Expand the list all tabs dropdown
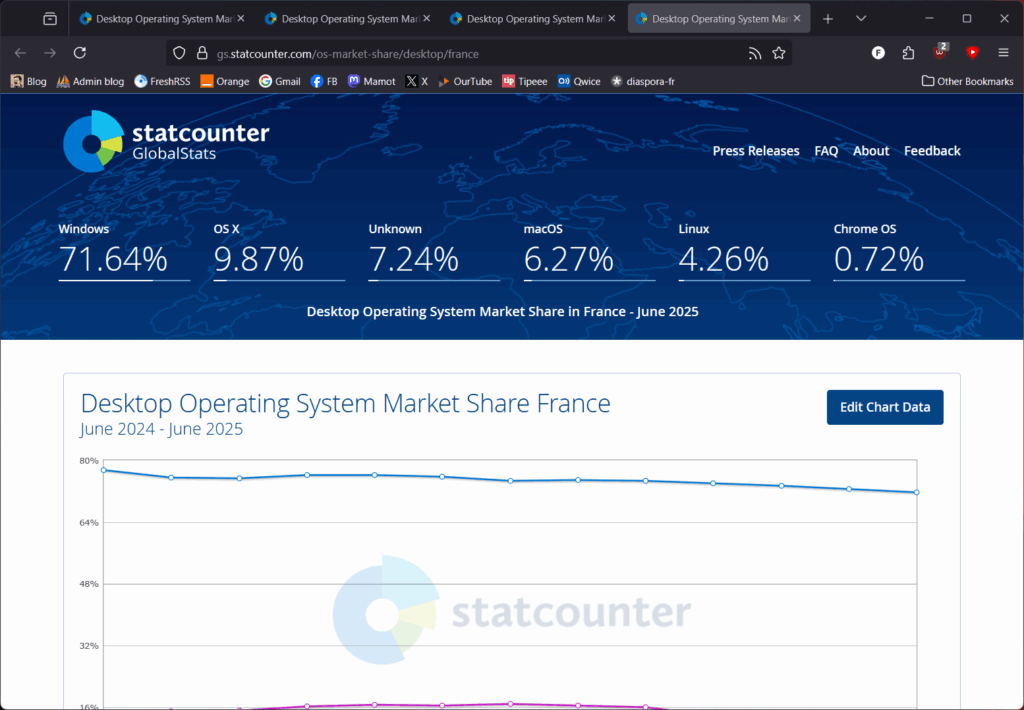The image size is (1024, 710). point(861,19)
